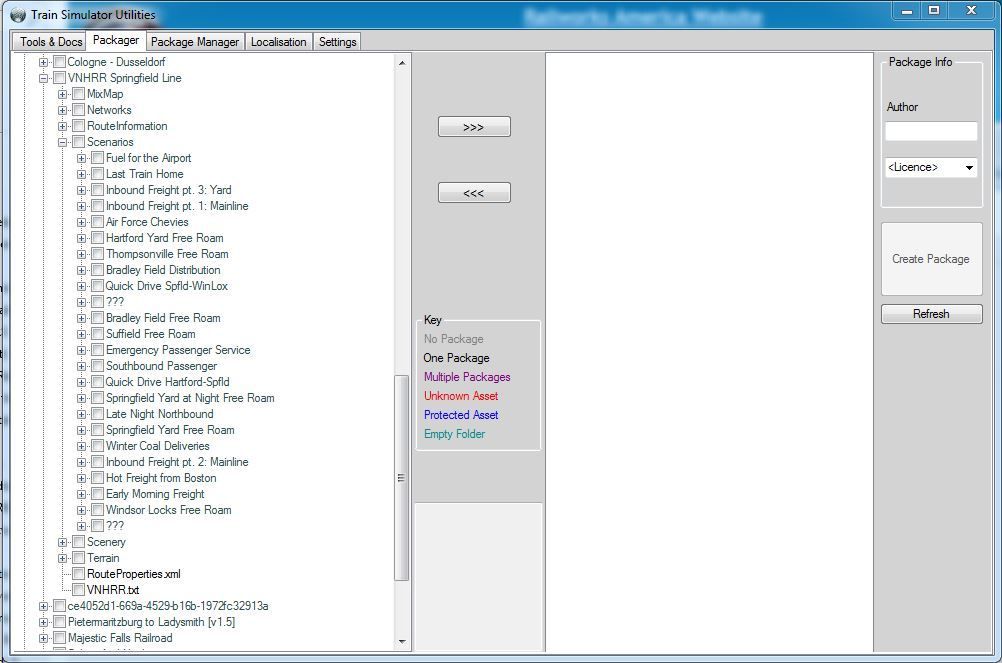Select Inbound Freight pt. 2: Mainline scenario
Viewport: 1002px width, 663px height.
[x=177, y=462]
